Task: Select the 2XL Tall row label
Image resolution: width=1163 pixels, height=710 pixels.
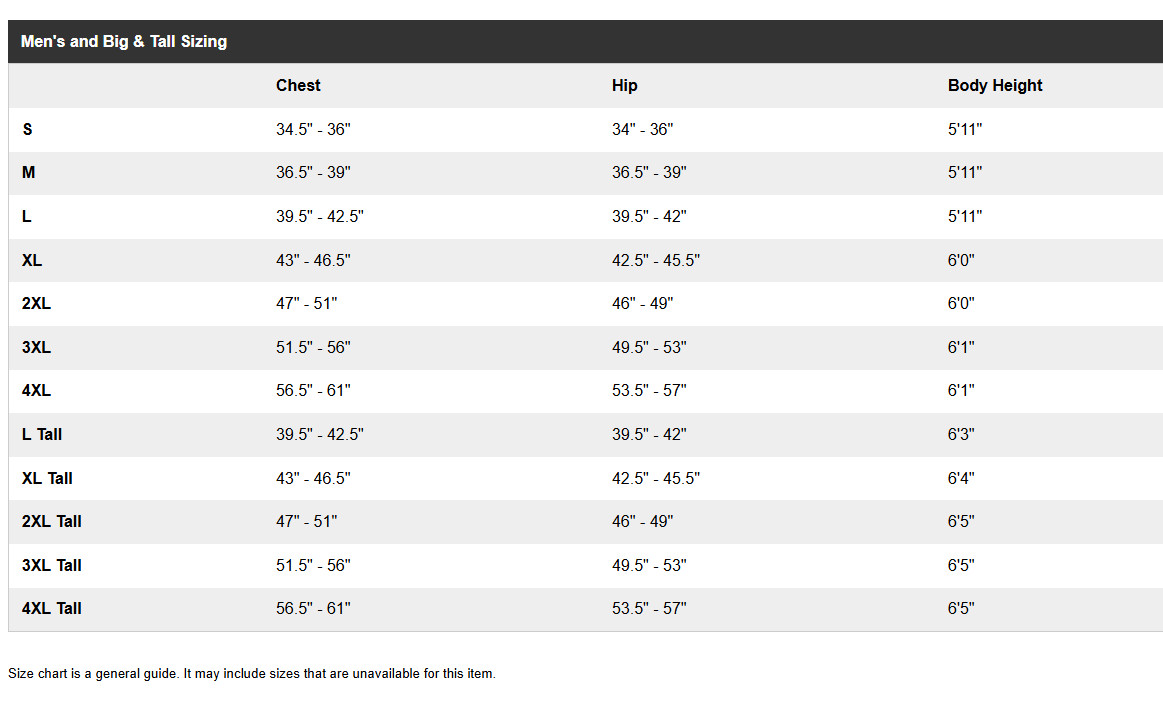Action: pyautogui.click(x=52, y=522)
